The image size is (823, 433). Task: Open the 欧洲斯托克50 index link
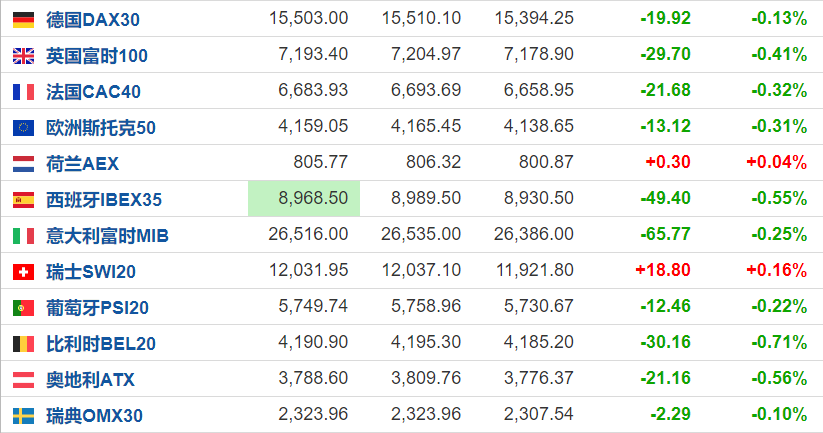click(x=101, y=128)
